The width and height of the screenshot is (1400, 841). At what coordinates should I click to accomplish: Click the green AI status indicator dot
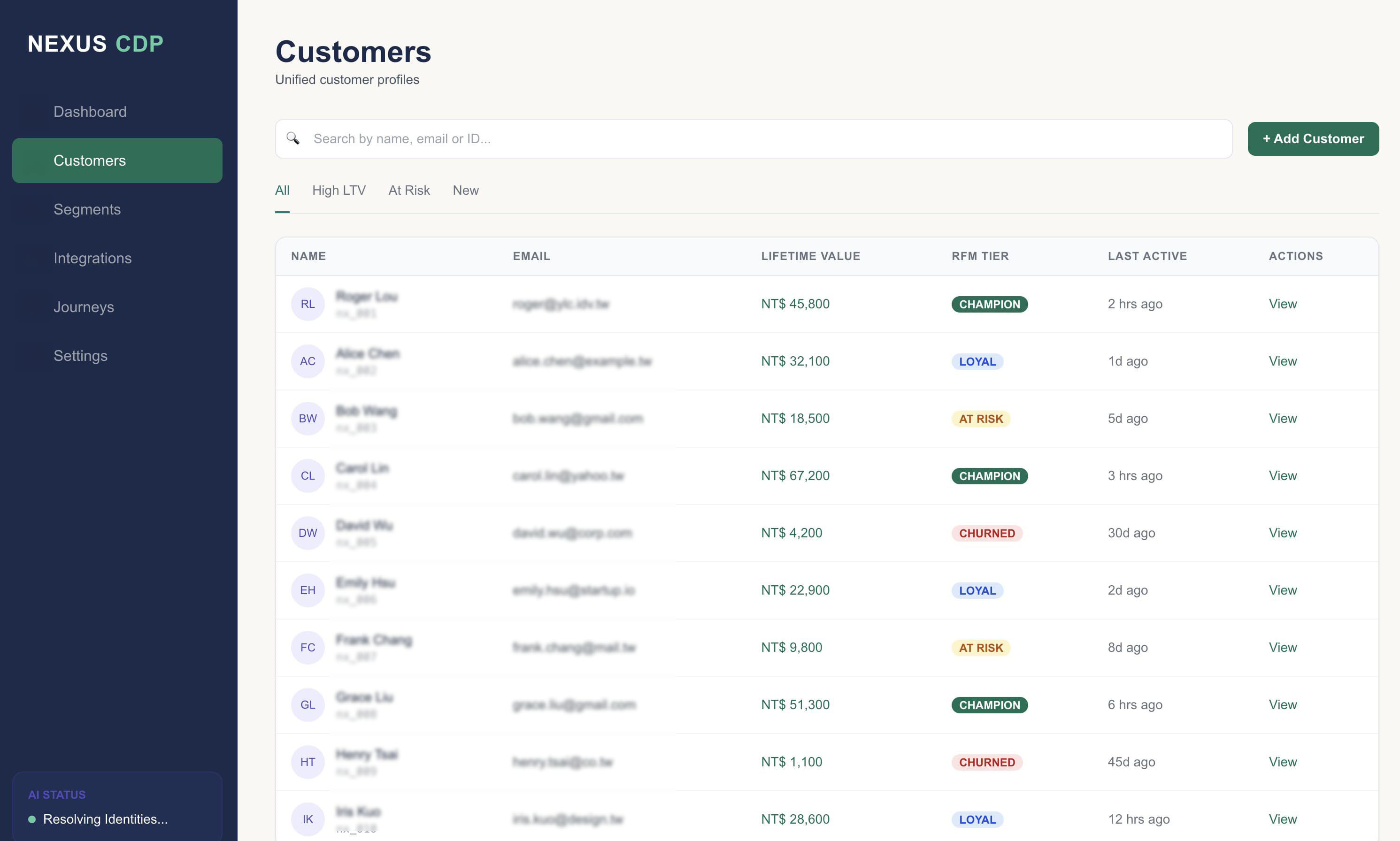tap(32, 819)
